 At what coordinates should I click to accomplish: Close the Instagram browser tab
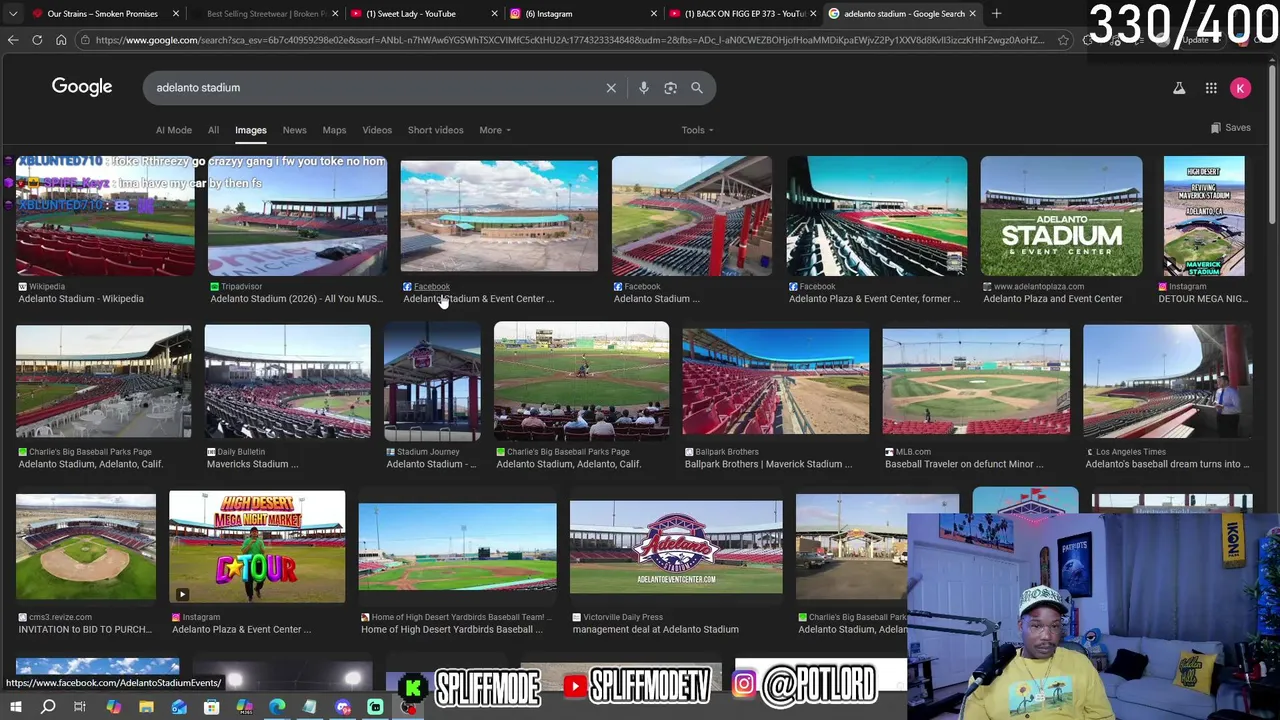653,14
